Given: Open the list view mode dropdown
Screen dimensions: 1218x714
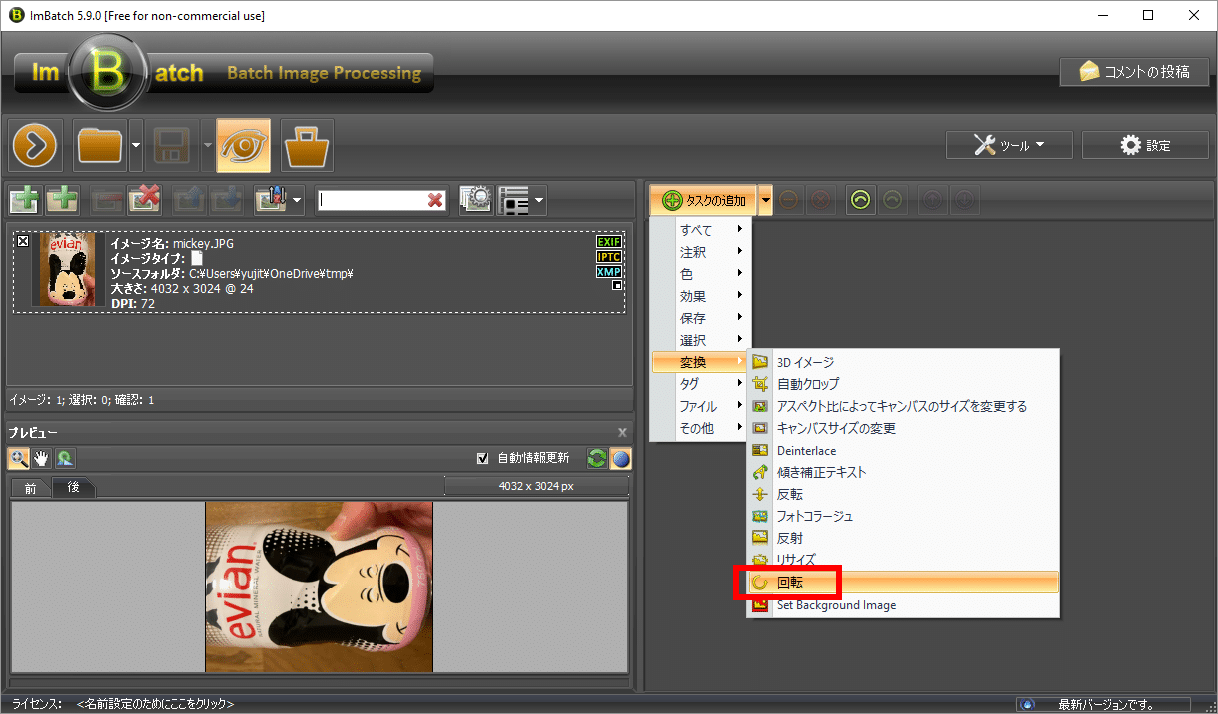Looking at the screenshot, I should [x=539, y=200].
